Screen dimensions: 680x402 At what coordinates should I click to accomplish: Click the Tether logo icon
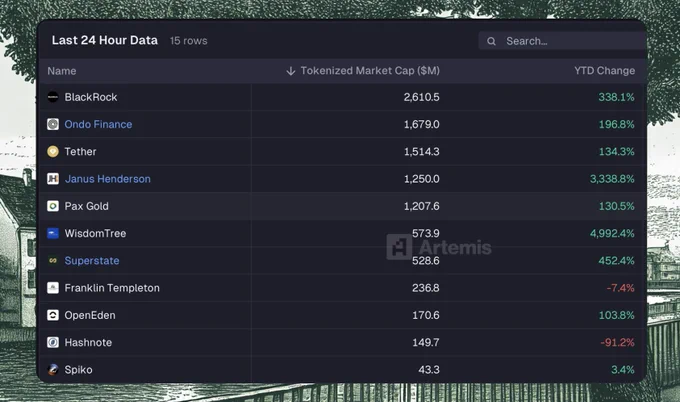53,152
